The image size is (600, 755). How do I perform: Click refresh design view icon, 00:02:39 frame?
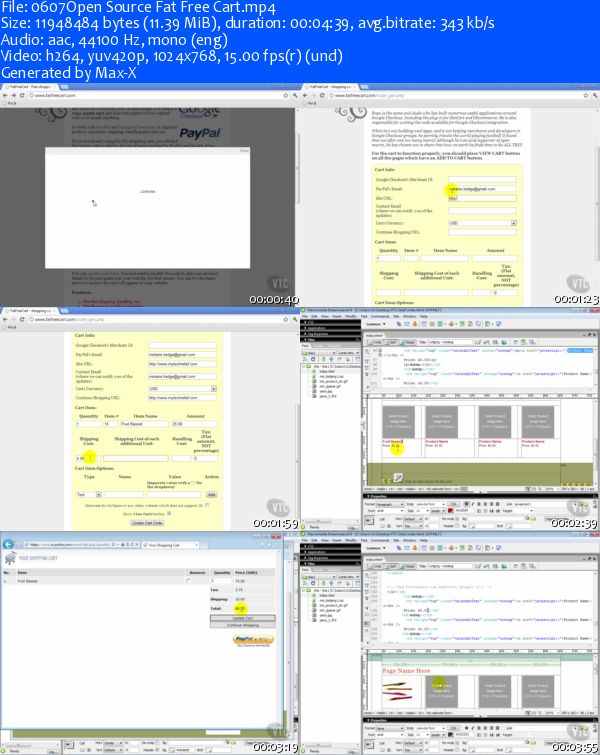(x=515, y=342)
